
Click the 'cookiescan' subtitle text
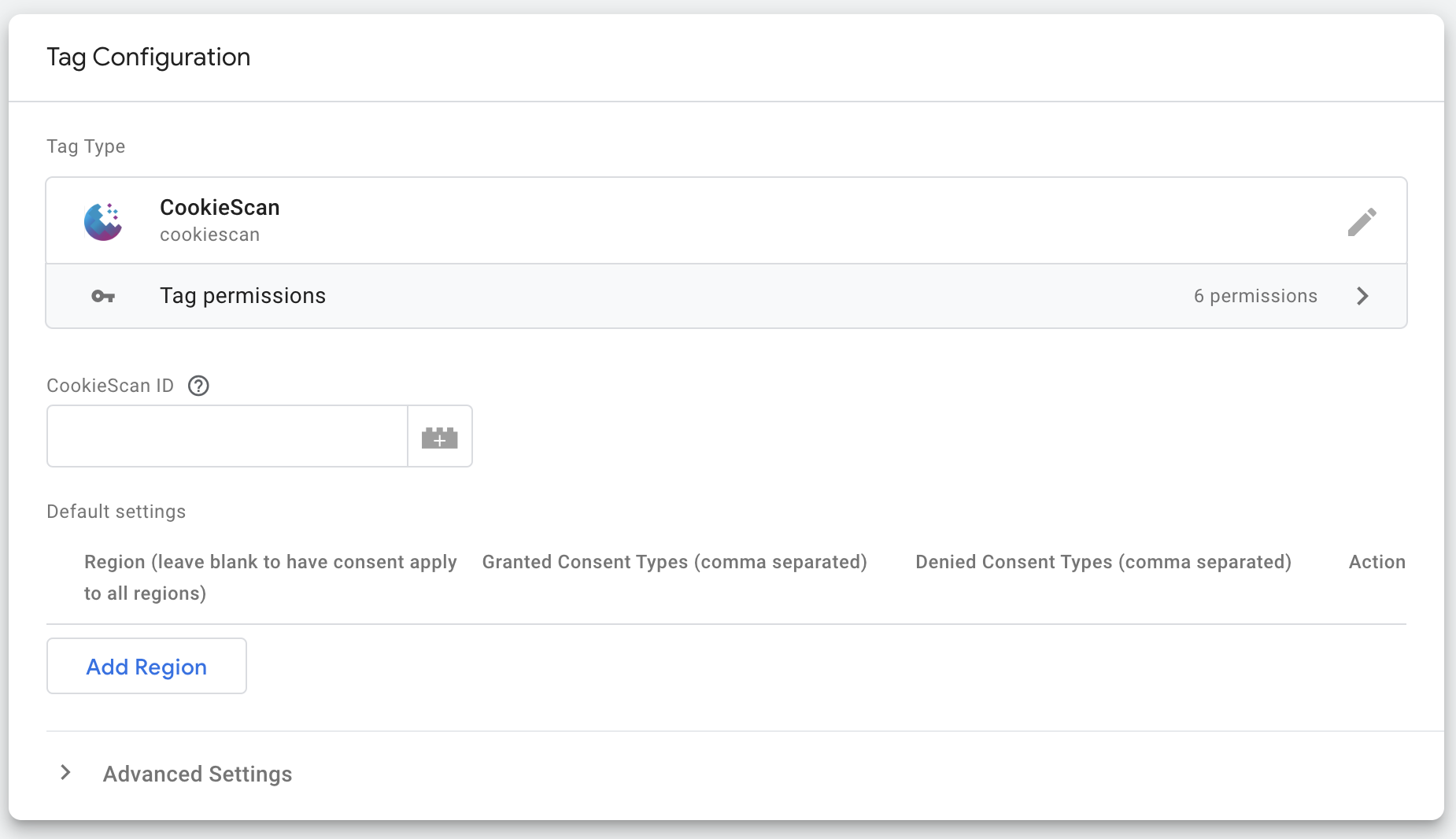209,235
